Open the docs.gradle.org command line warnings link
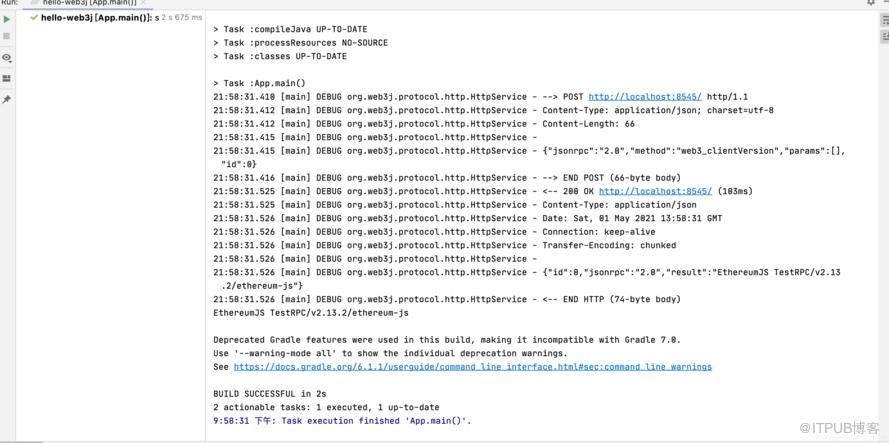Viewport: 889px width, 443px height. click(x=473, y=367)
